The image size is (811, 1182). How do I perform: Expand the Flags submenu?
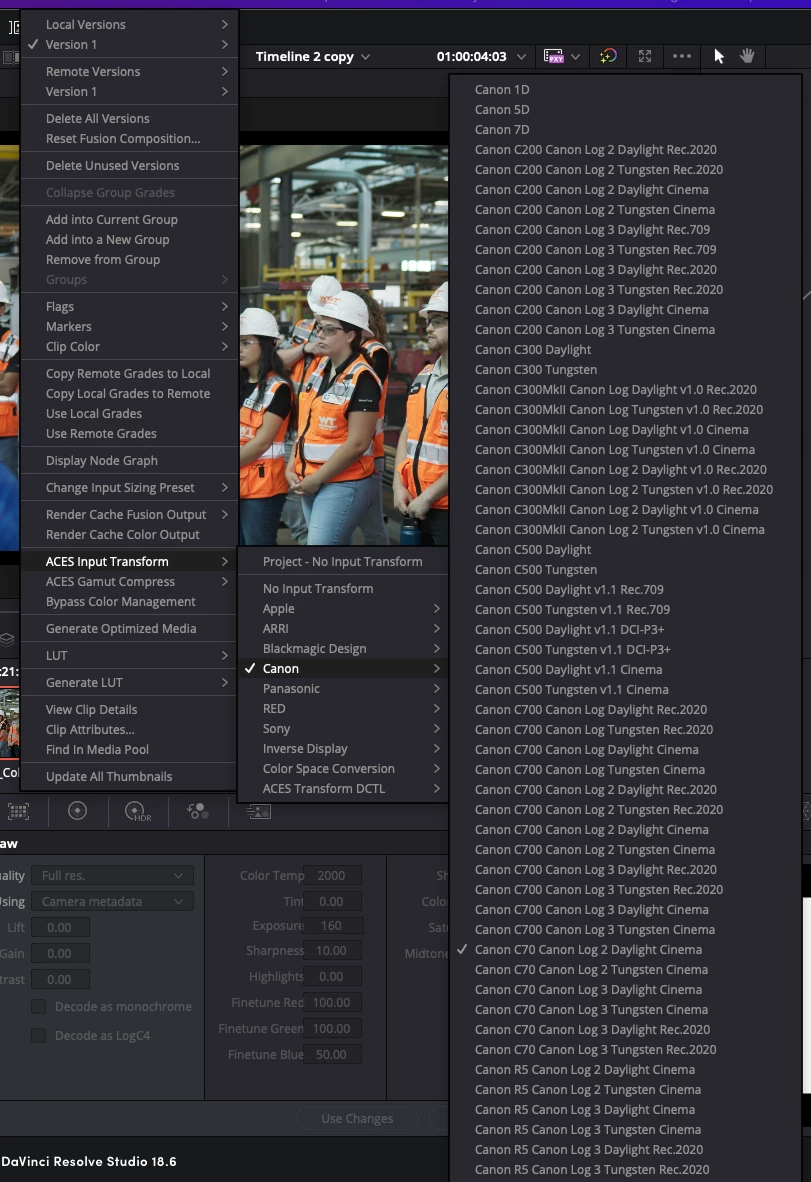(x=130, y=307)
